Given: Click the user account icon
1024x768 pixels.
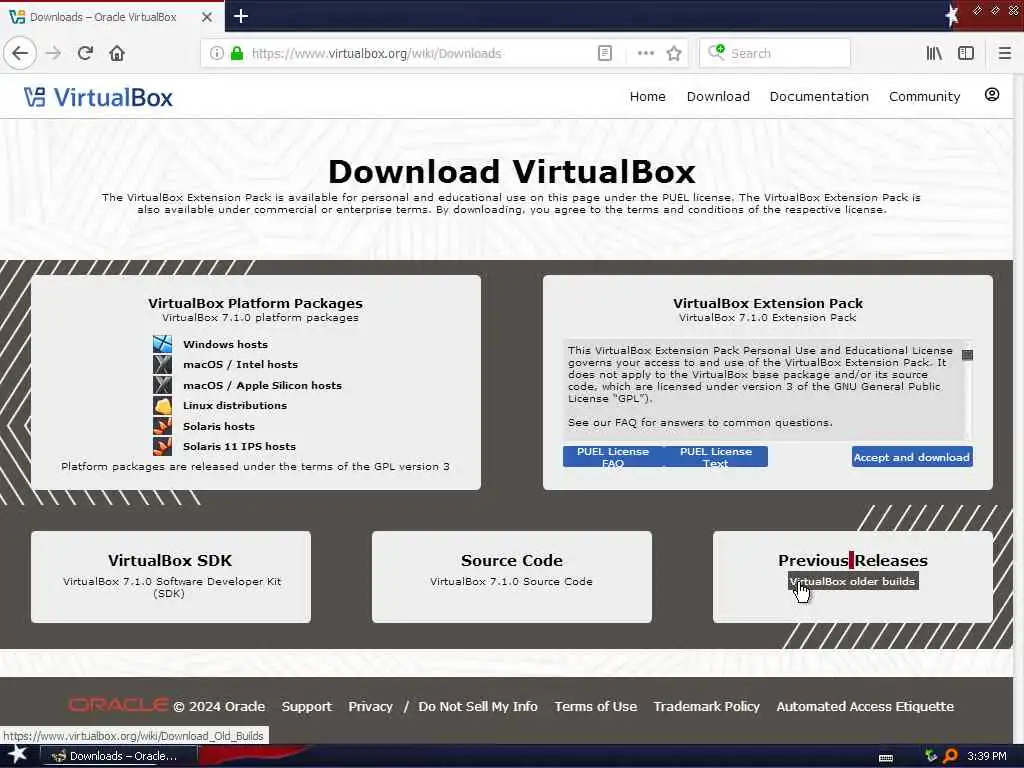Looking at the screenshot, I should coord(991,95).
